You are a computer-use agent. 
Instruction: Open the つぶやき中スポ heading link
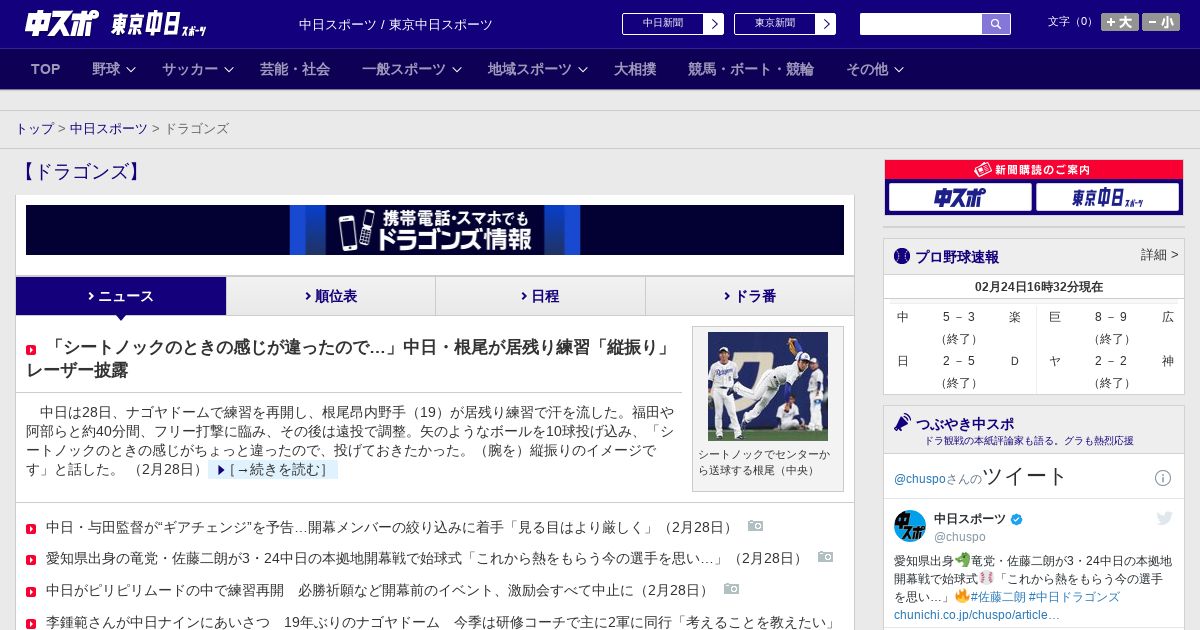965,423
